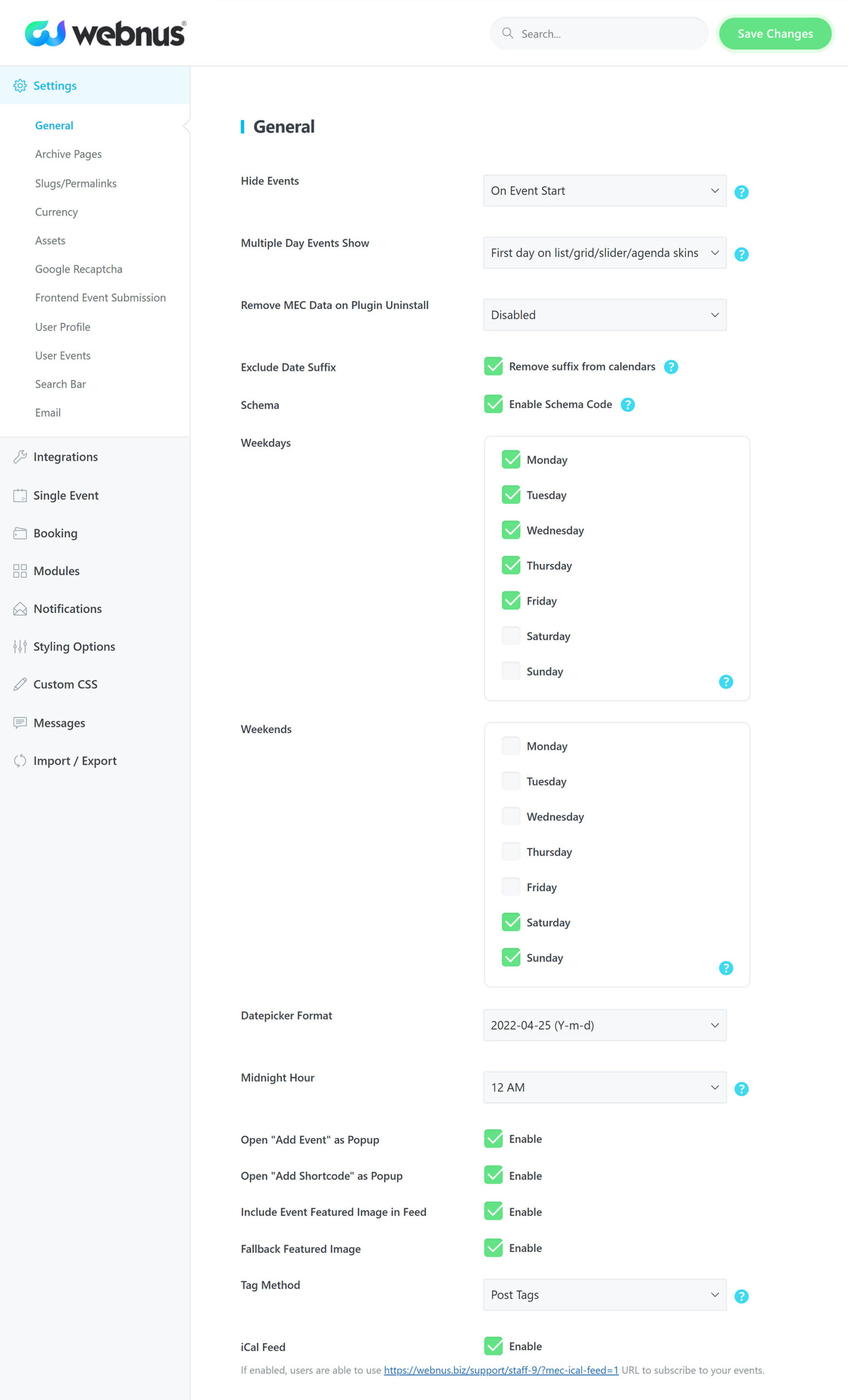Image resolution: width=848 pixels, height=1400 pixels.
Task: Click the Midnight Hour help icon
Action: [x=741, y=1089]
